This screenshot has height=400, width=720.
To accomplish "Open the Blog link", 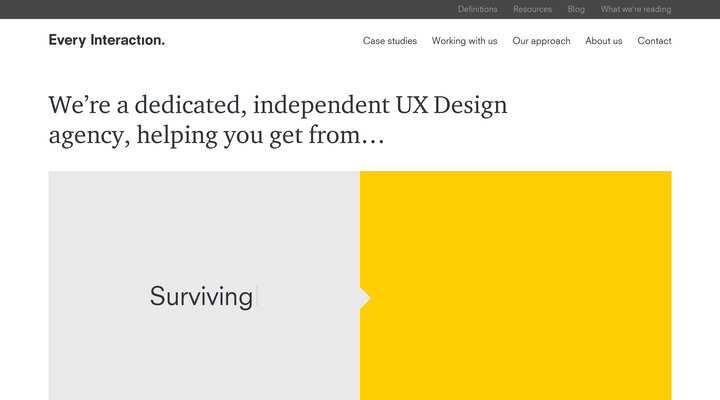I will pos(576,9).
